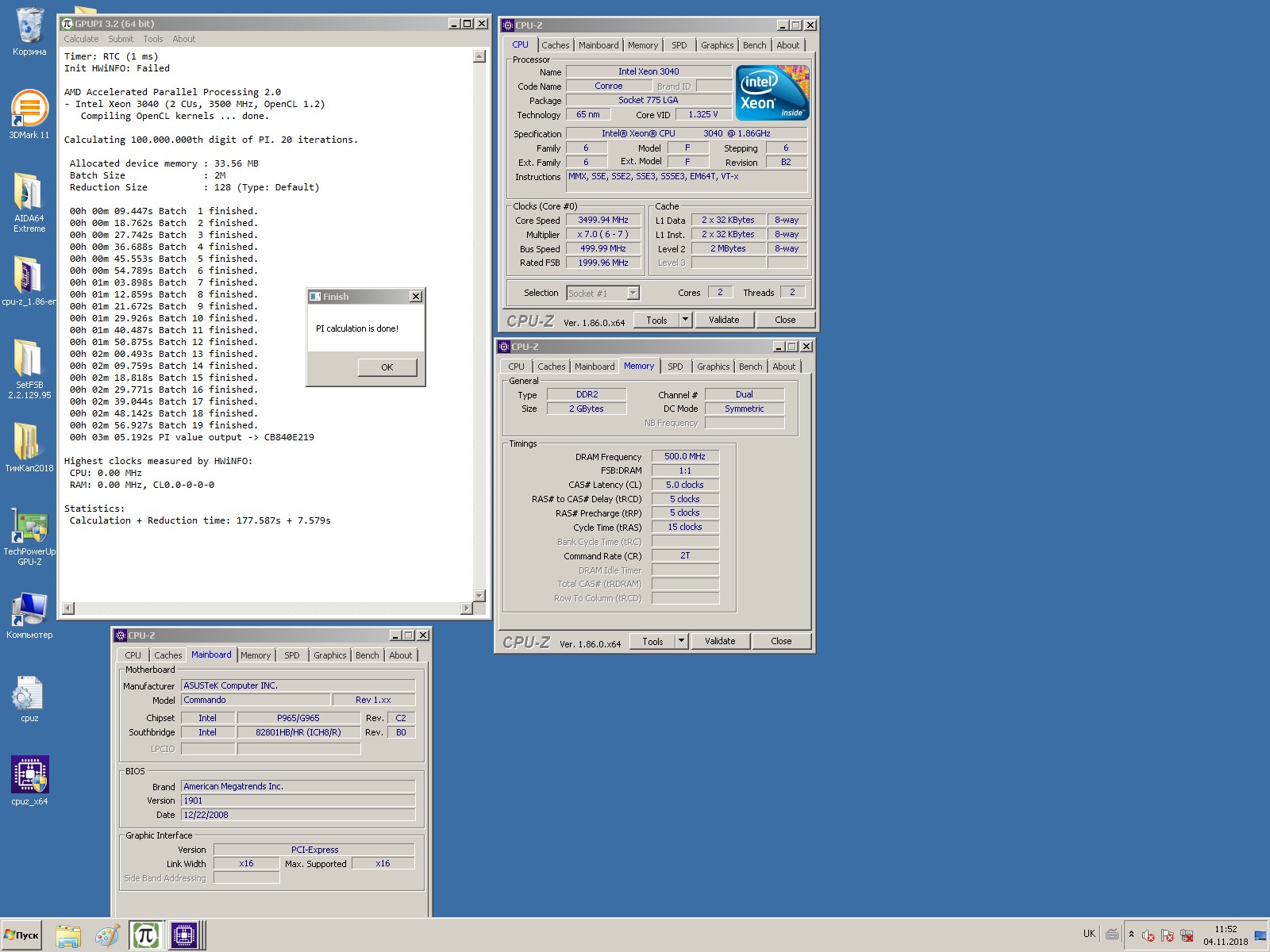Click Validate in Memory CPU-Z window

(x=720, y=641)
